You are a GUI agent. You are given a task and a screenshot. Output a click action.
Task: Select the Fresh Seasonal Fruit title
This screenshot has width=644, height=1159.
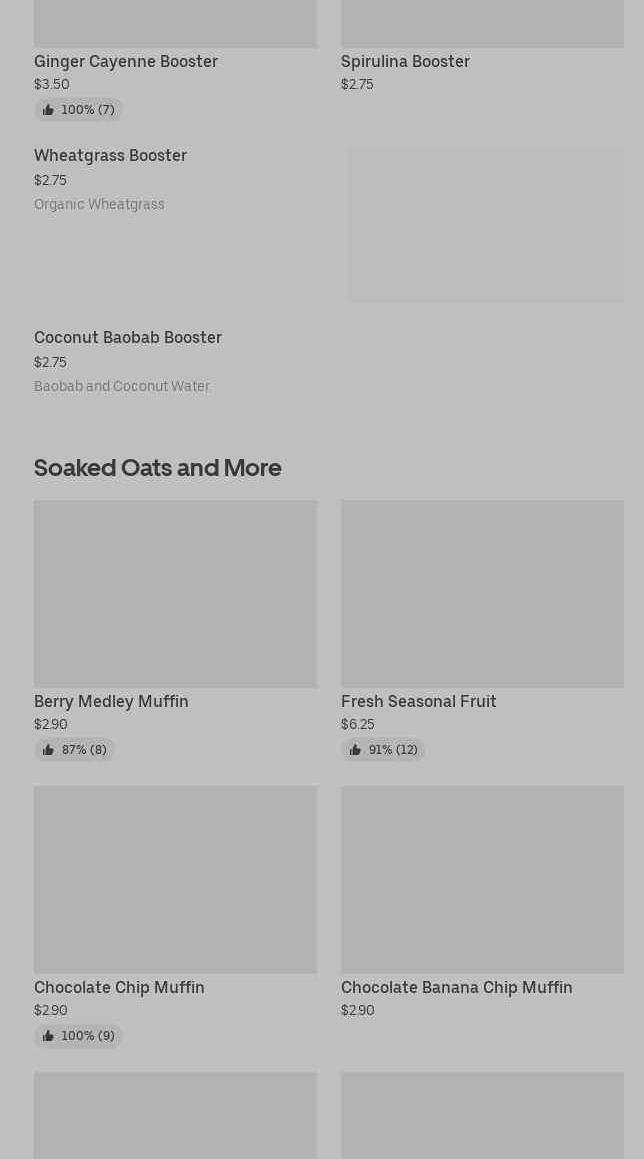point(418,702)
